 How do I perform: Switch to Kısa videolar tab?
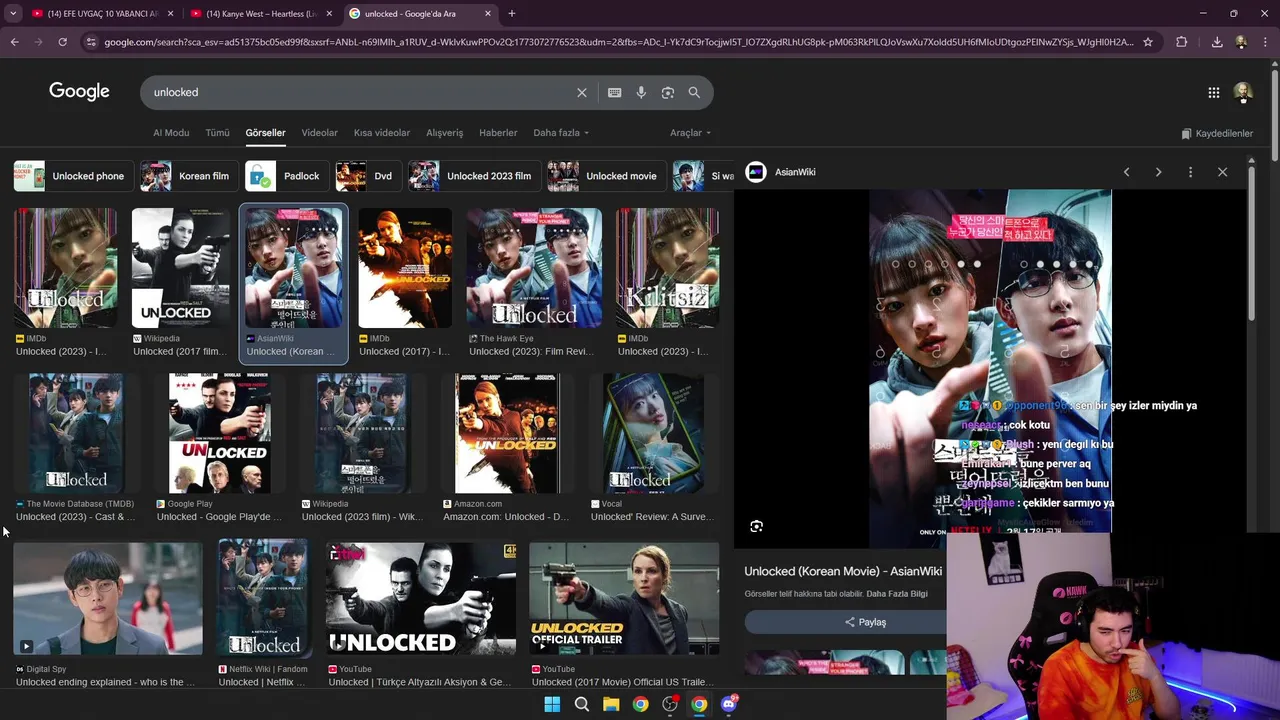(382, 133)
